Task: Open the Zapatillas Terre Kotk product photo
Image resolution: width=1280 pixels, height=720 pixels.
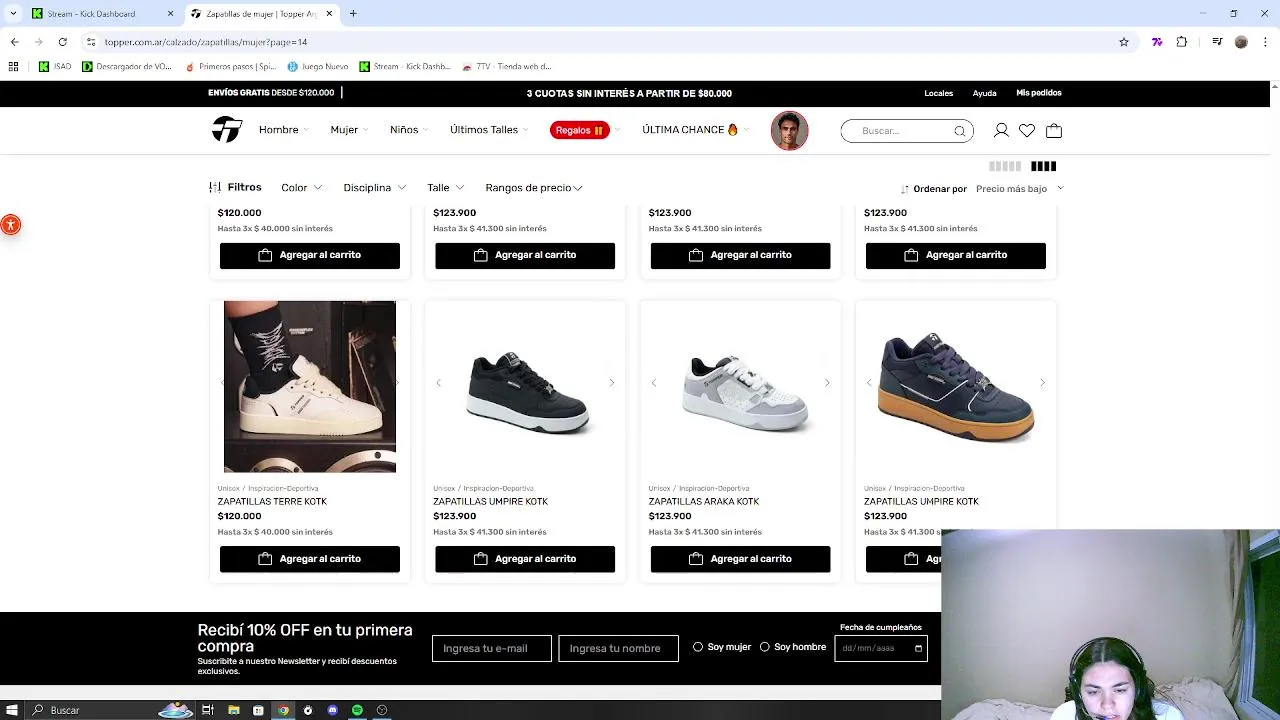Action: [310, 386]
